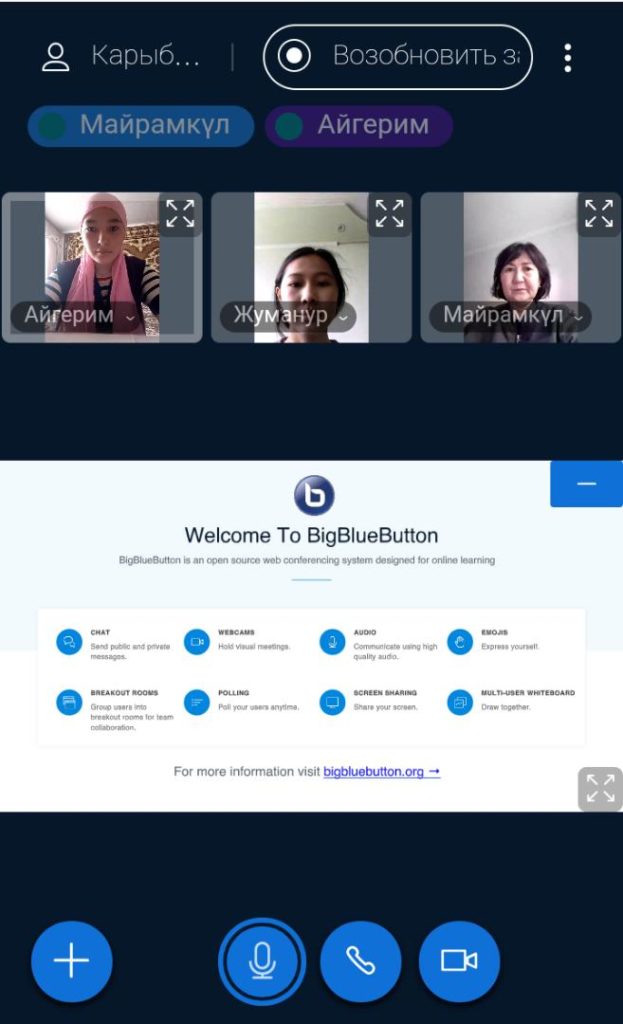
Task: Expand Майрамкүл's webcam to fullscreen
Action: coord(598,214)
